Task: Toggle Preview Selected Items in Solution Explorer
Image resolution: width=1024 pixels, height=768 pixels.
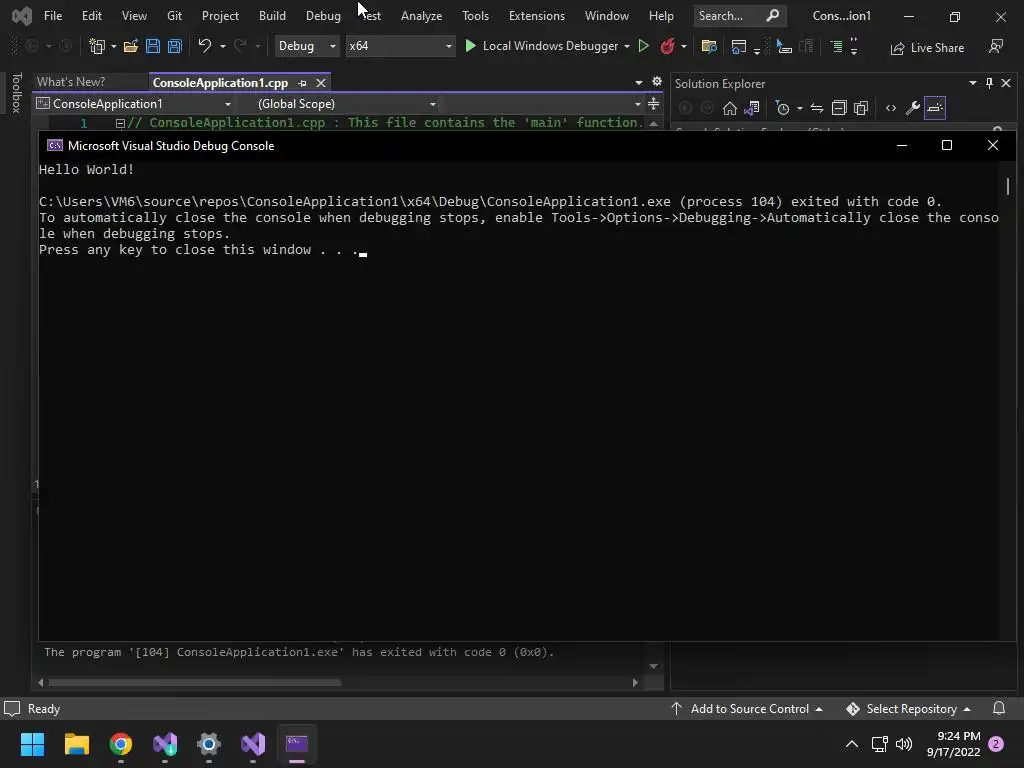Action: [x=935, y=108]
